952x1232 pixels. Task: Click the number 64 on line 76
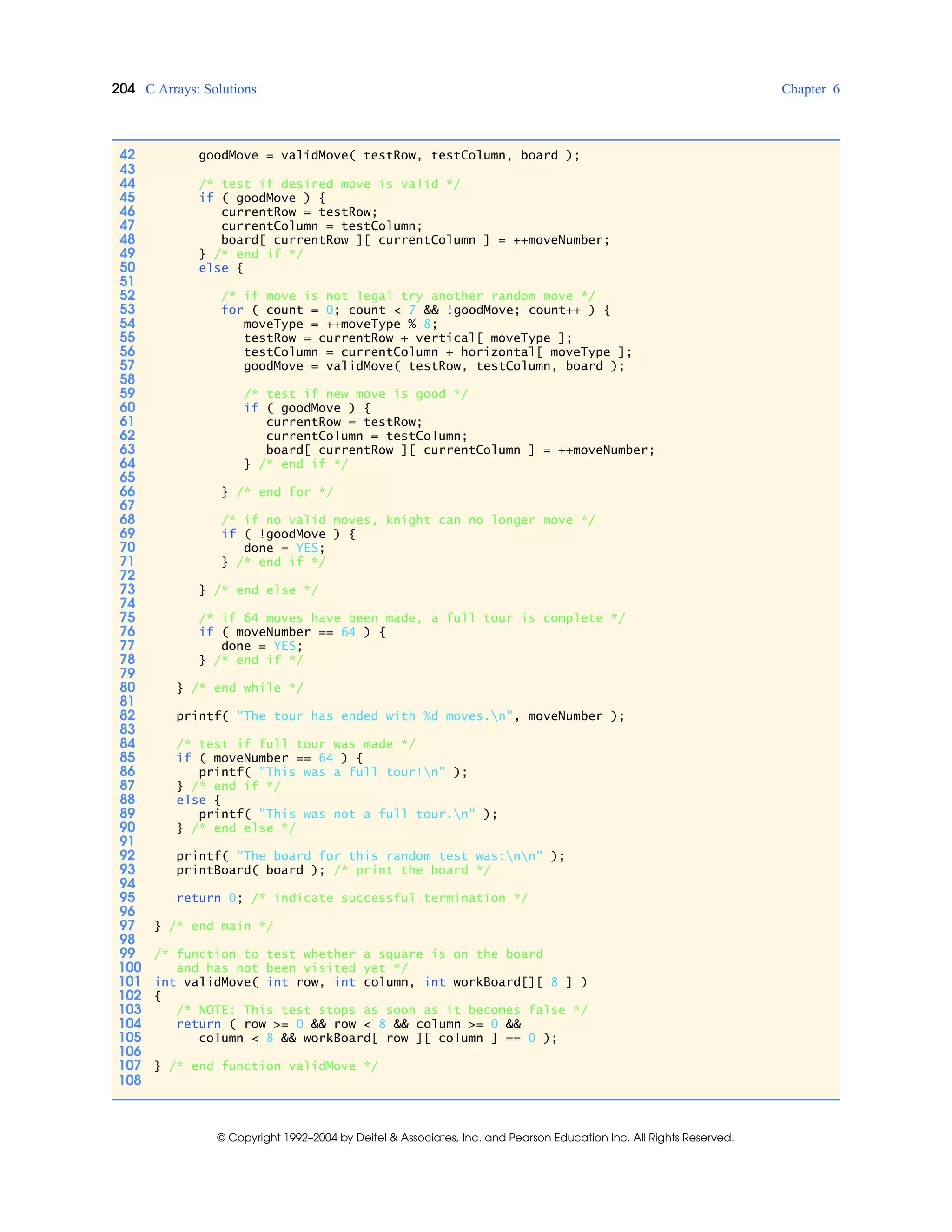[348, 632]
